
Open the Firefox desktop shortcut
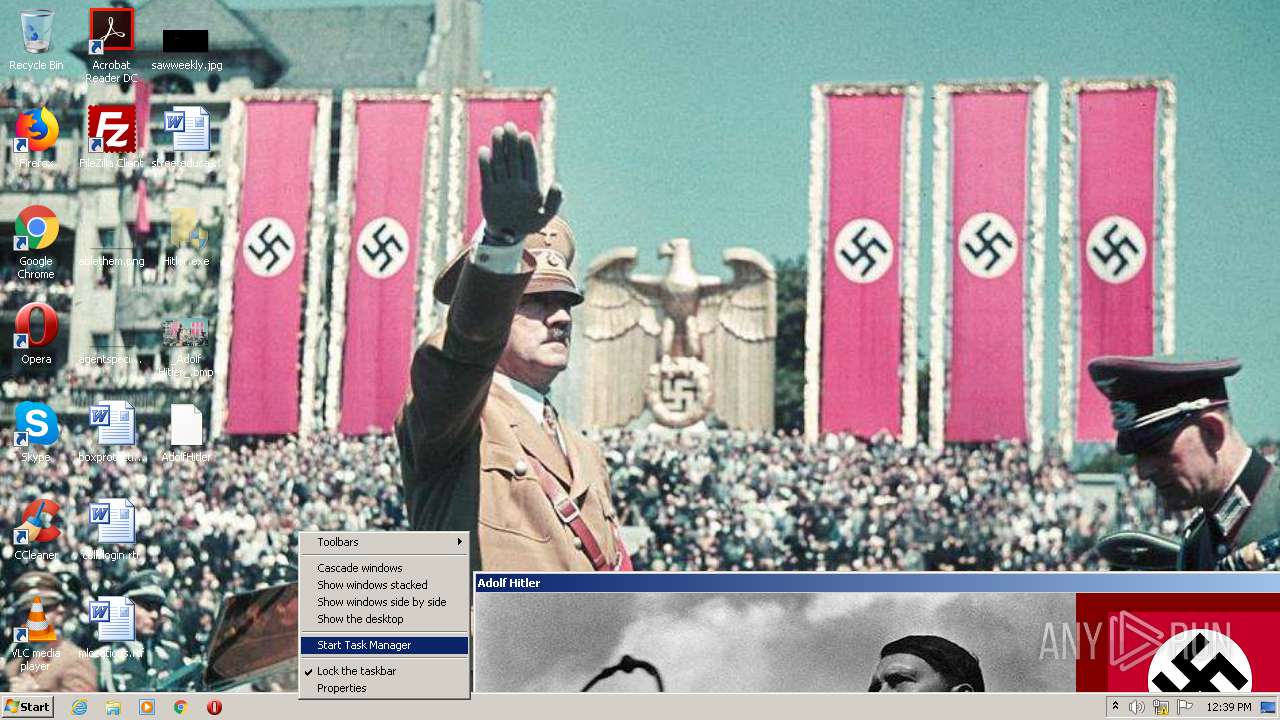[36, 138]
